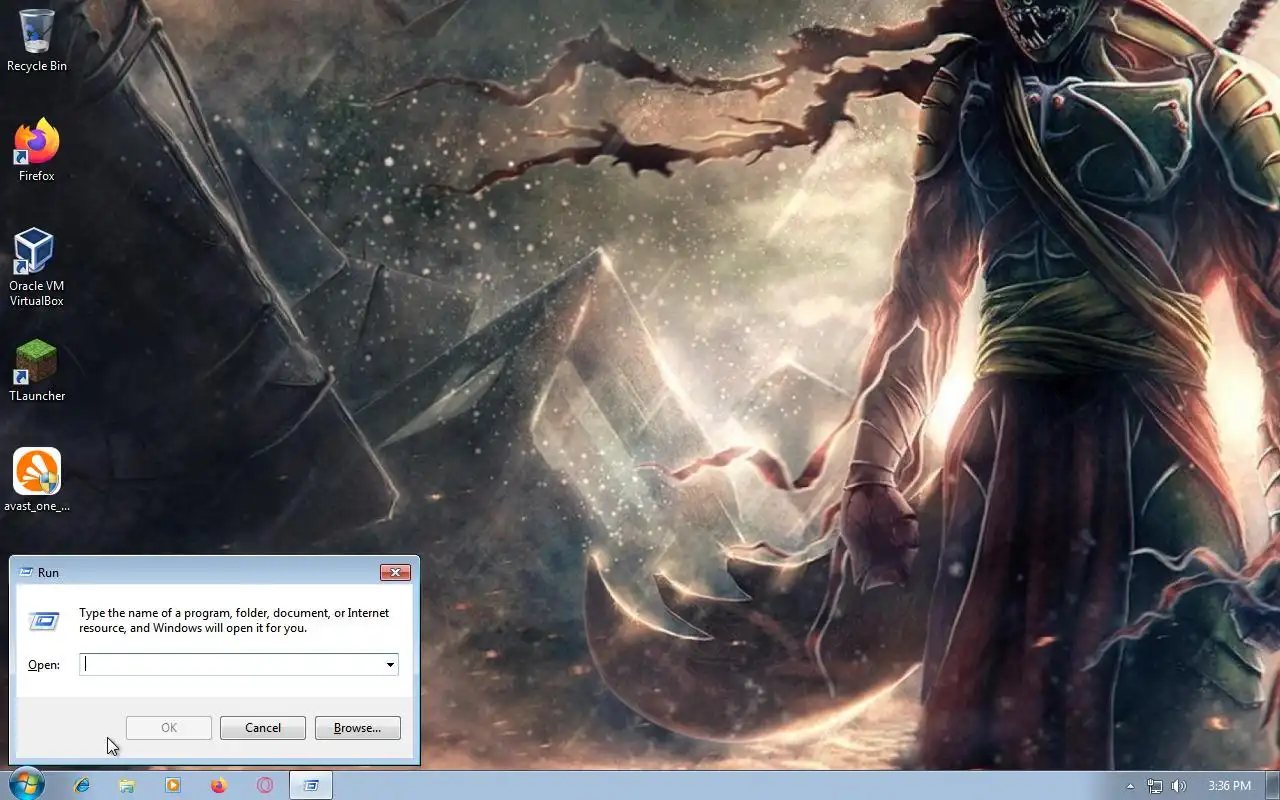Viewport: 1280px width, 800px height.
Task: Click Cancel in the Run dialog
Action: click(x=263, y=728)
